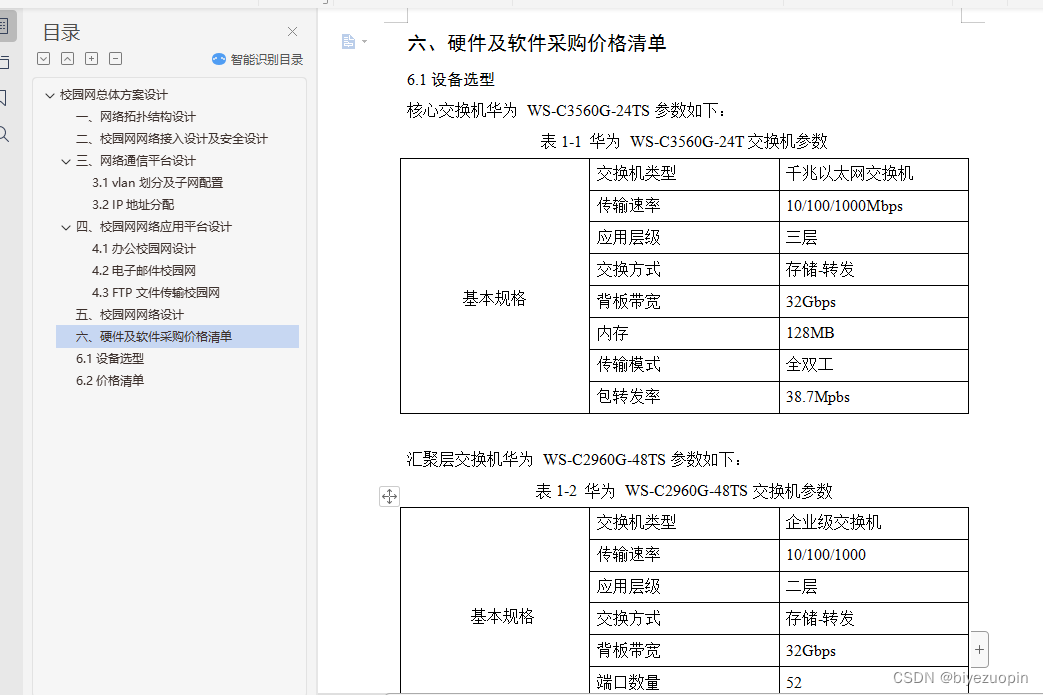Screen dimensions: 1043x695
Task: Click the plus button on the right edge
Action: 979,649
